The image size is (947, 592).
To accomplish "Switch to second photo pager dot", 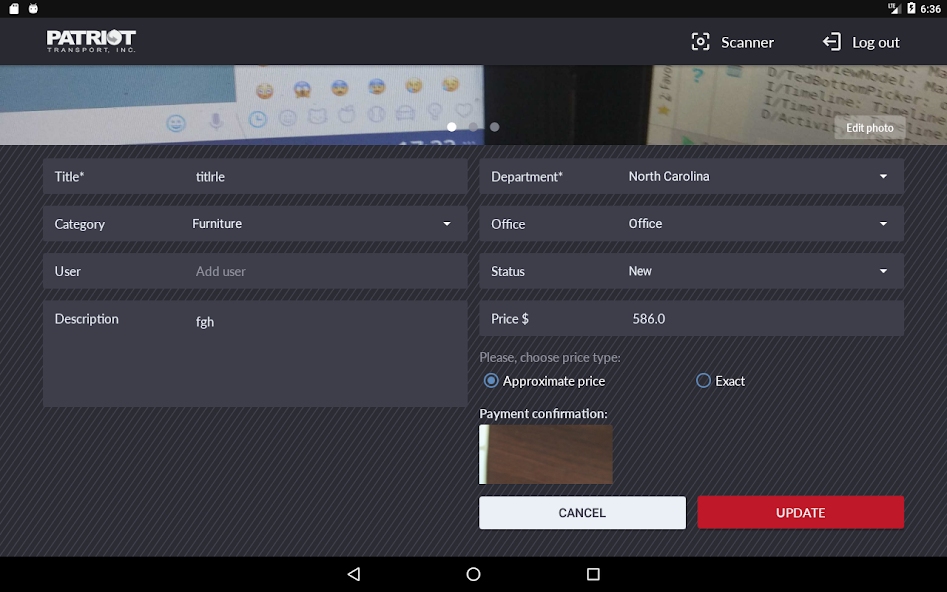I will pyautogui.click(x=474, y=127).
